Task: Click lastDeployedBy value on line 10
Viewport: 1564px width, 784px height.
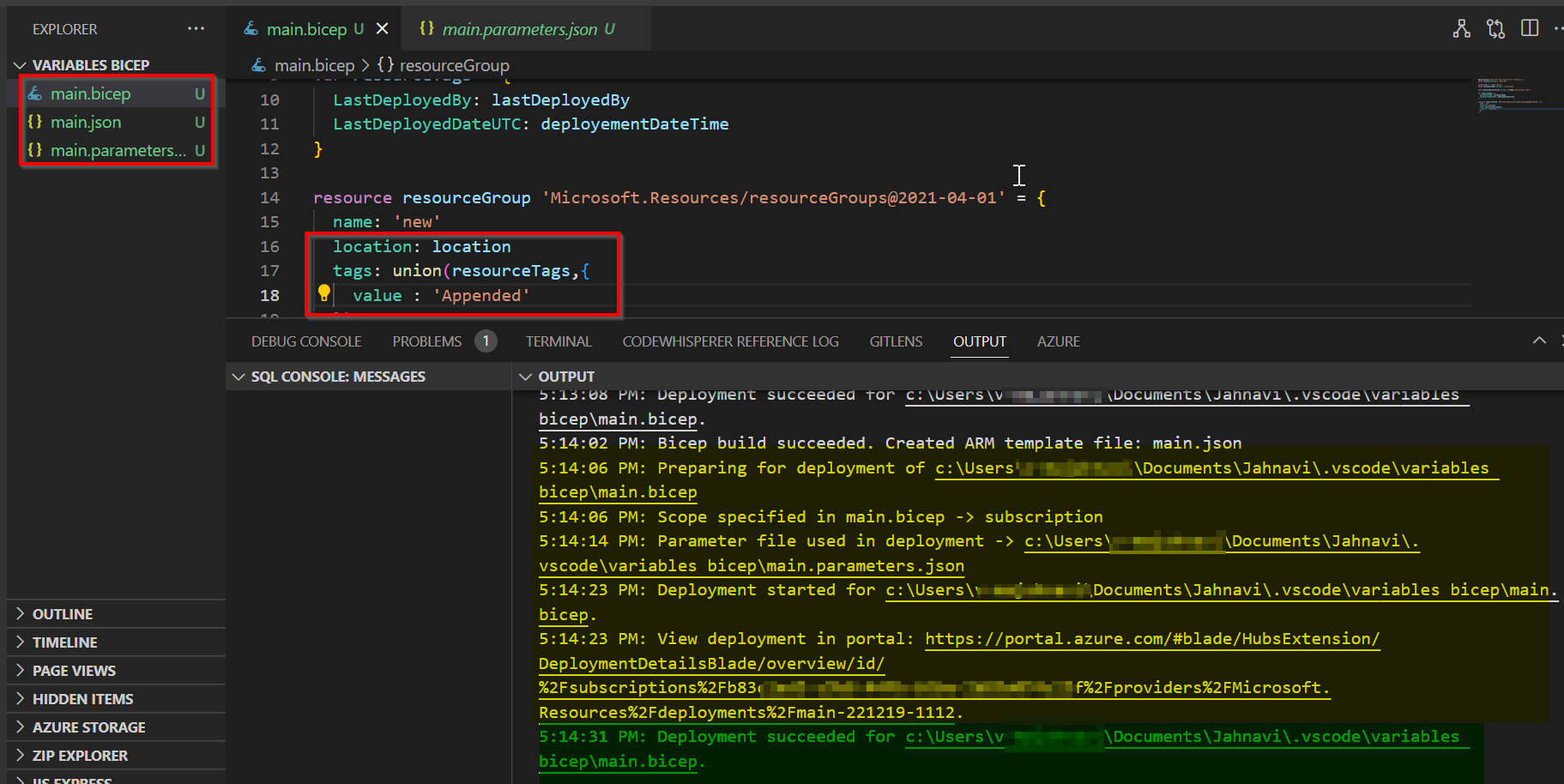Action: point(560,100)
